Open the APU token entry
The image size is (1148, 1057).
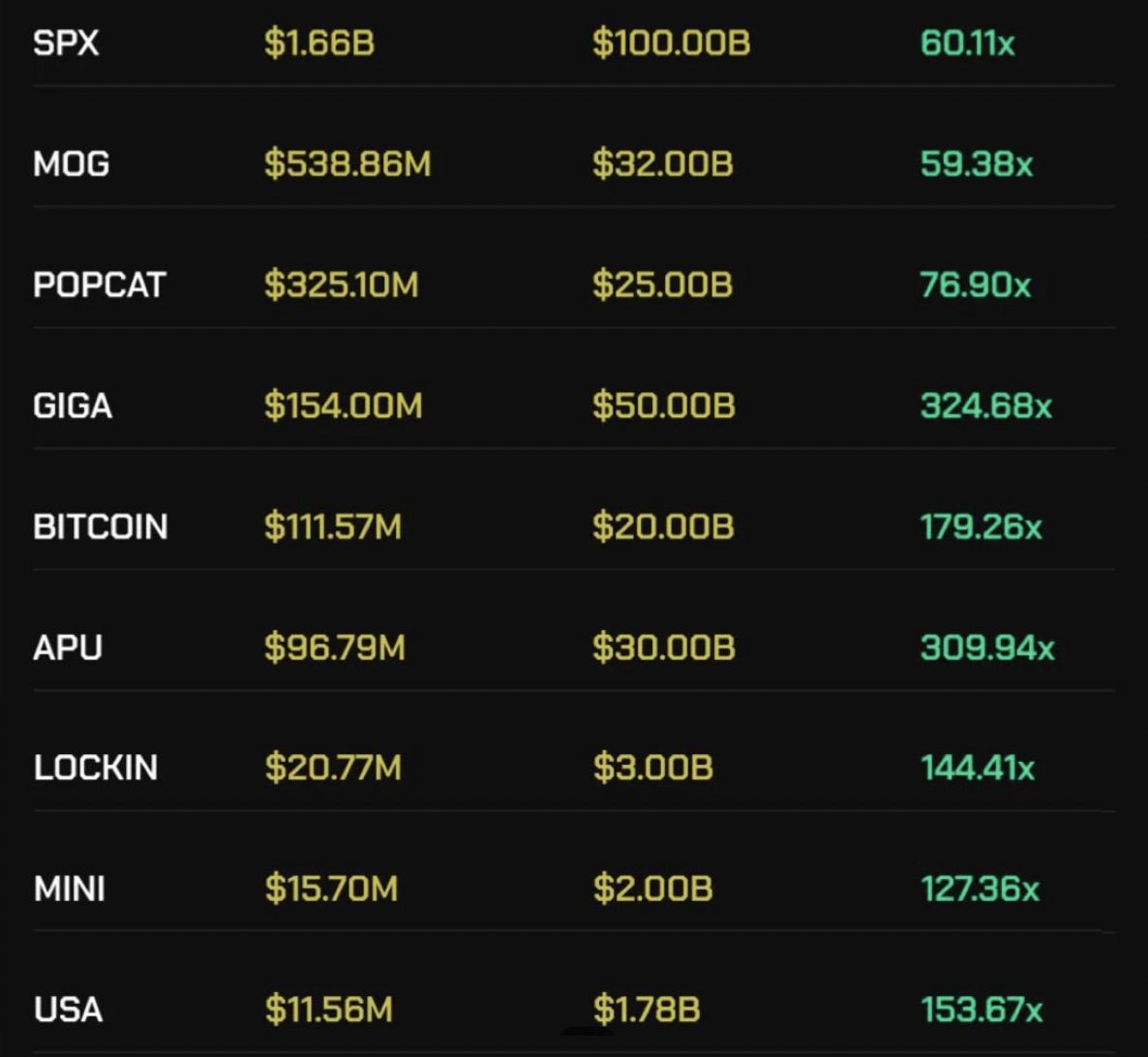point(574,648)
